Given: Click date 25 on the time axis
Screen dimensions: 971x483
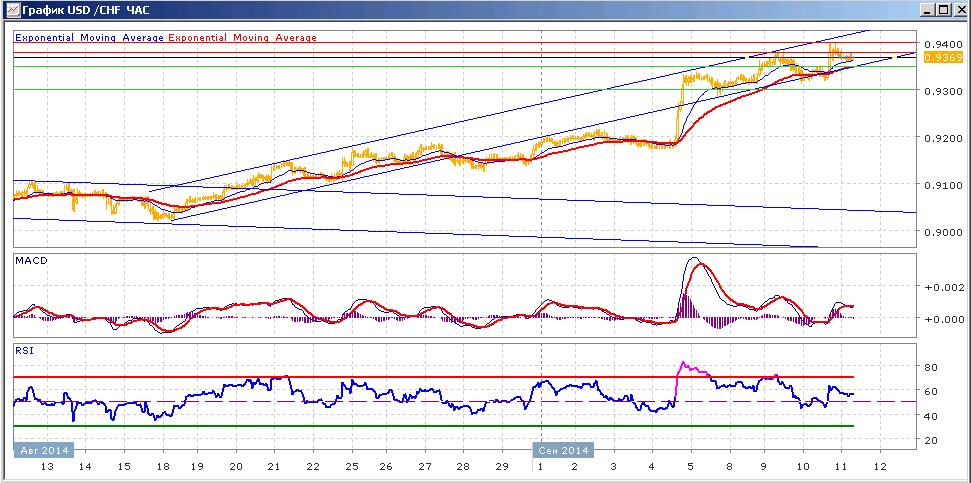Looking at the screenshot, I should point(351,466).
